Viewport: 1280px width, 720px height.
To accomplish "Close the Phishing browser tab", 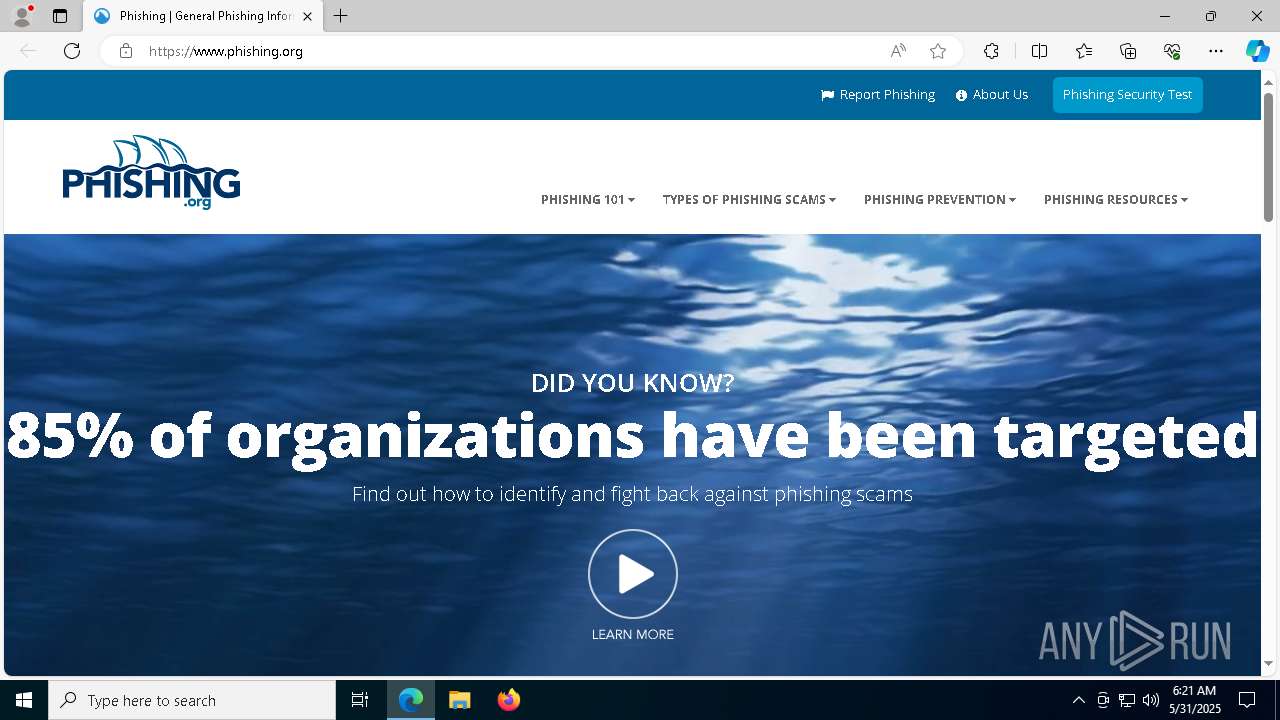I will 308,16.
